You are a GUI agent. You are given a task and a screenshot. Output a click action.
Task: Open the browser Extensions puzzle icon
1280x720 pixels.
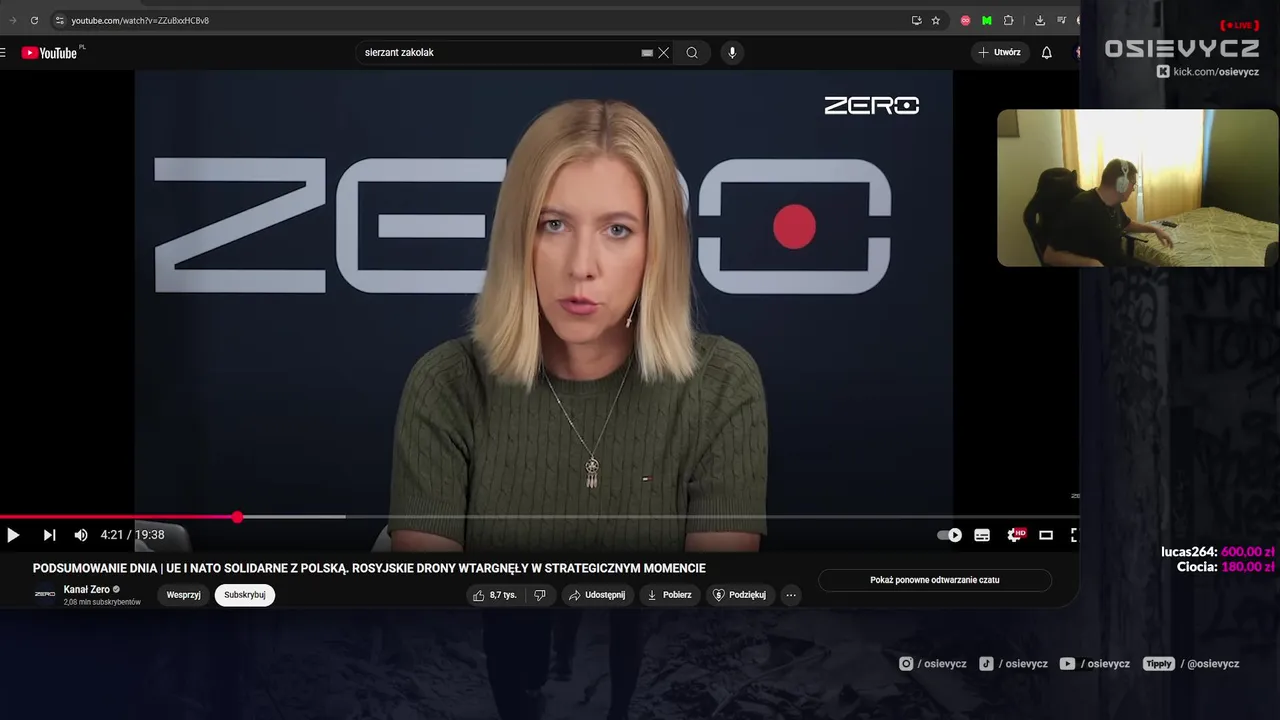[x=1009, y=20]
